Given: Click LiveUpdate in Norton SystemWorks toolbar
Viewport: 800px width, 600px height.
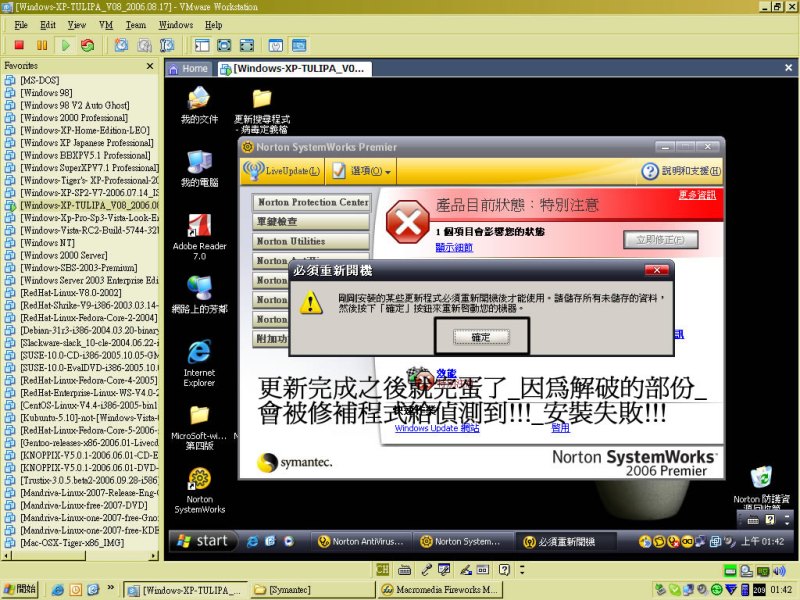Looking at the screenshot, I should point(282,170).
